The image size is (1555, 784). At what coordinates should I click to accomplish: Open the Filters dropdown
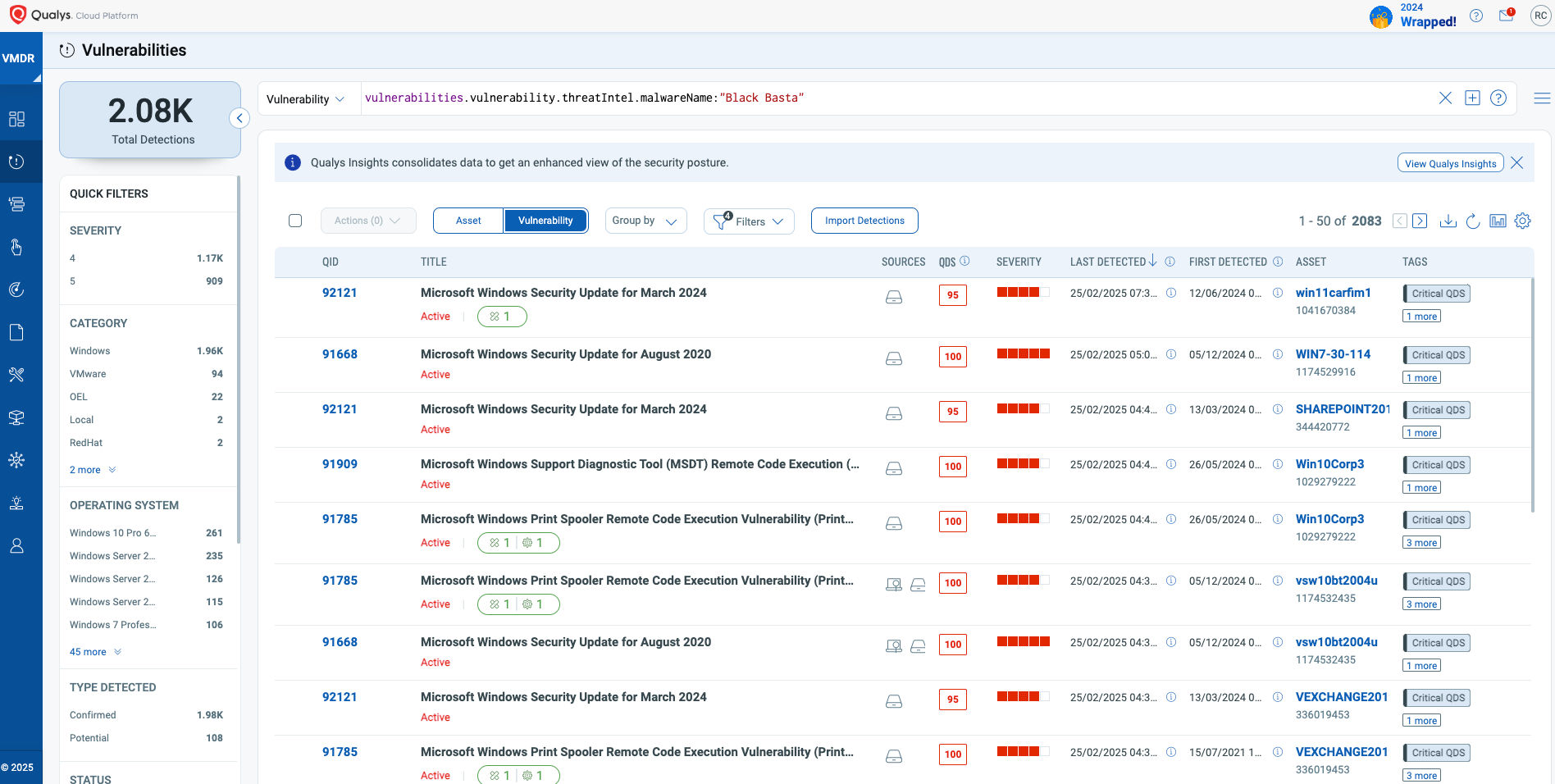(749, 221)
